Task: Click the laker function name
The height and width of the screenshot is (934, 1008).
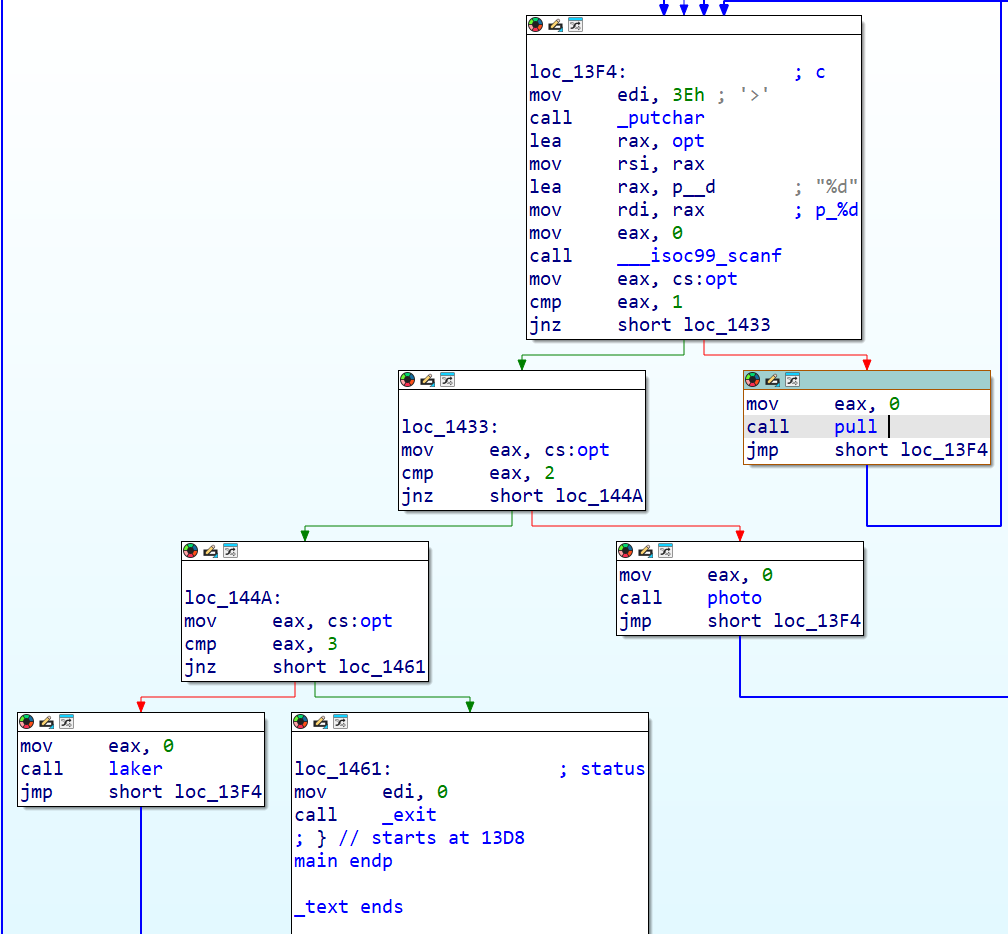Action: click(x=135, y=769)
